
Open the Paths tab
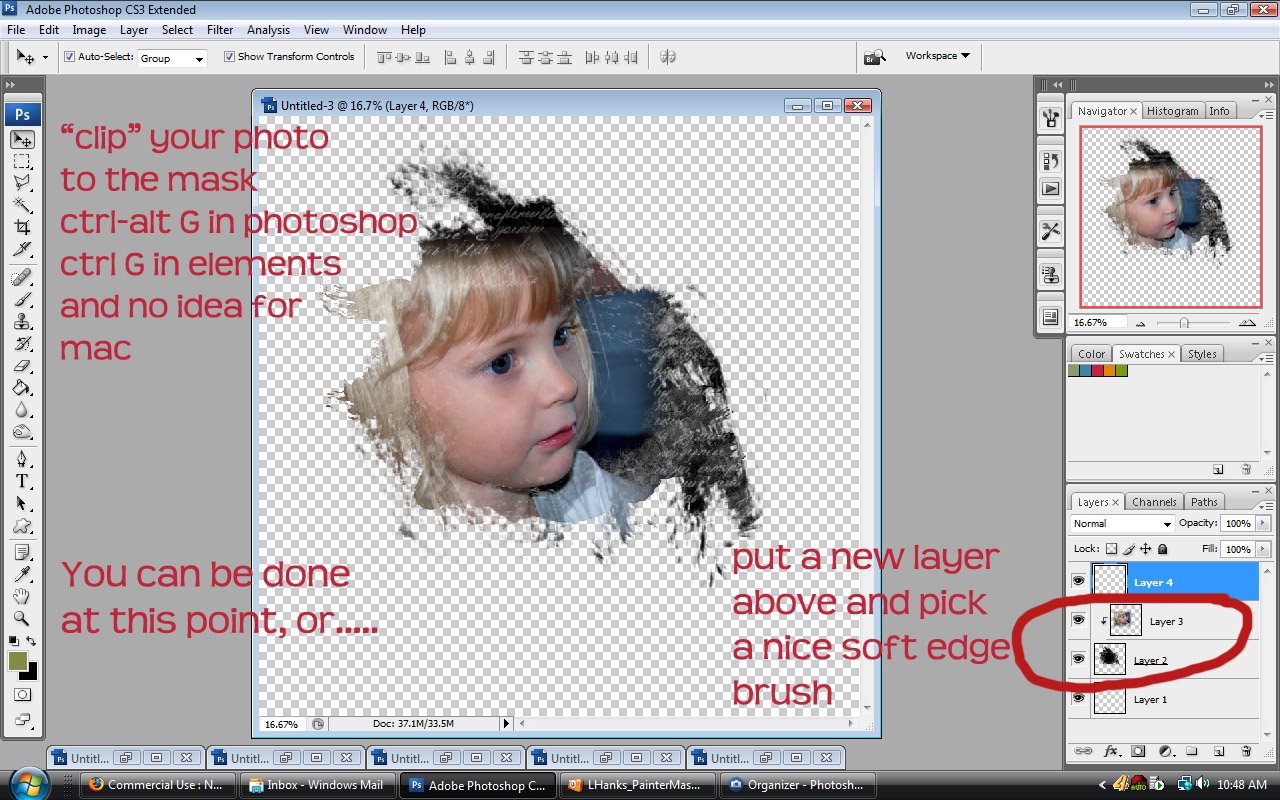click(1204, 502)
